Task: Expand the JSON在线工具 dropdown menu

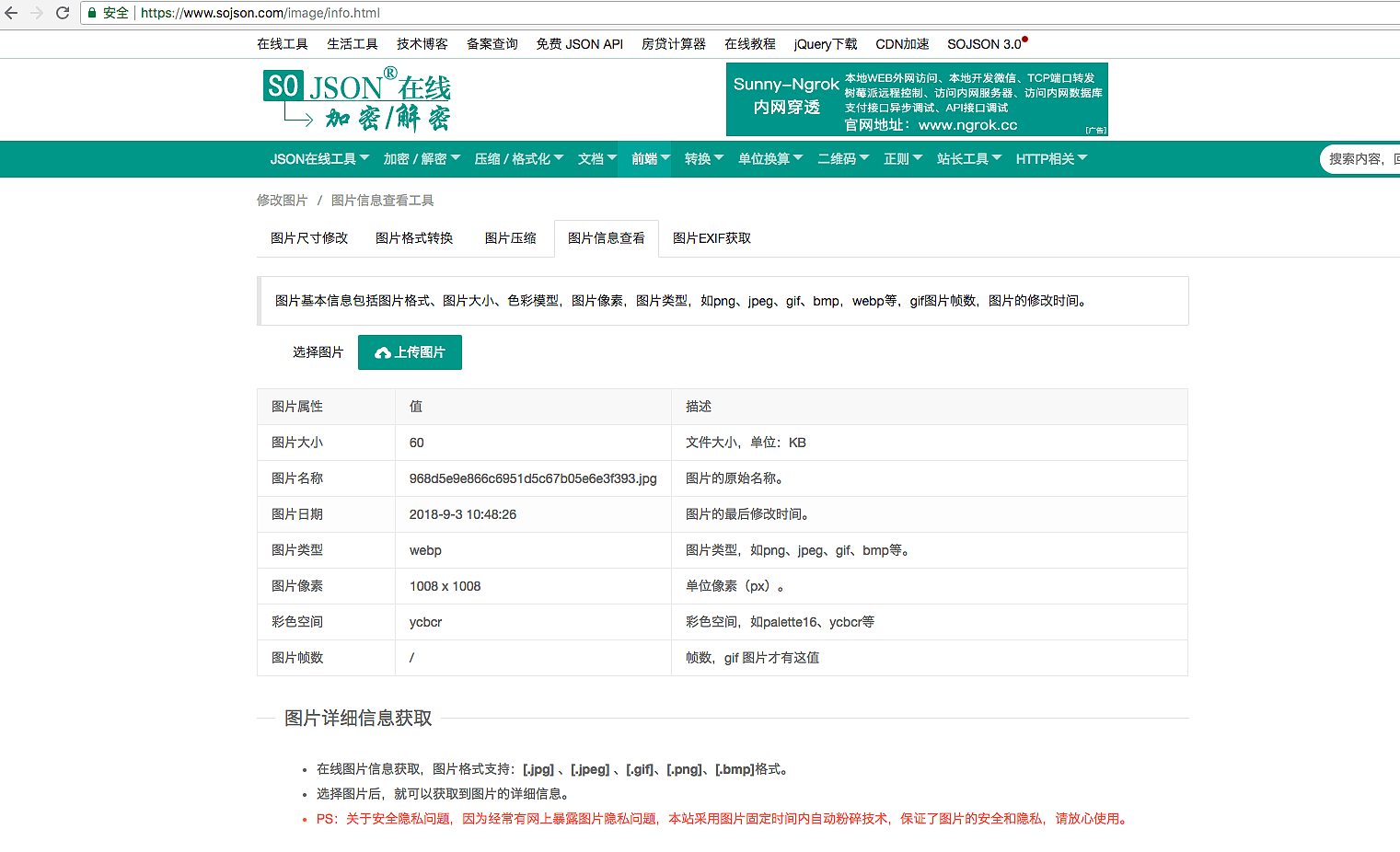Action: [319, 159]
